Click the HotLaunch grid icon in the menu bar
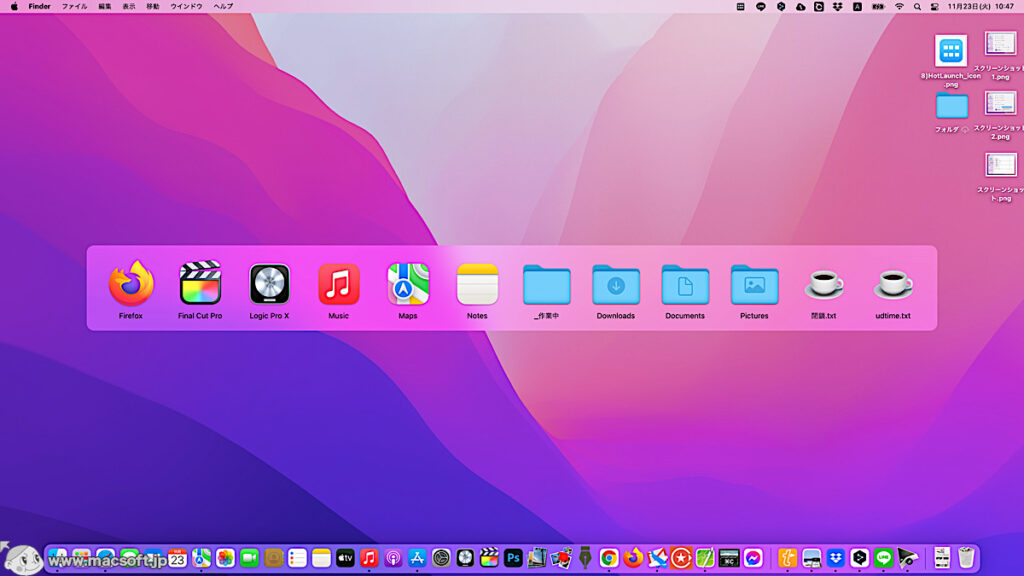Image resolution: width=1024 pixels, height=576 pixels. (741, 7)
